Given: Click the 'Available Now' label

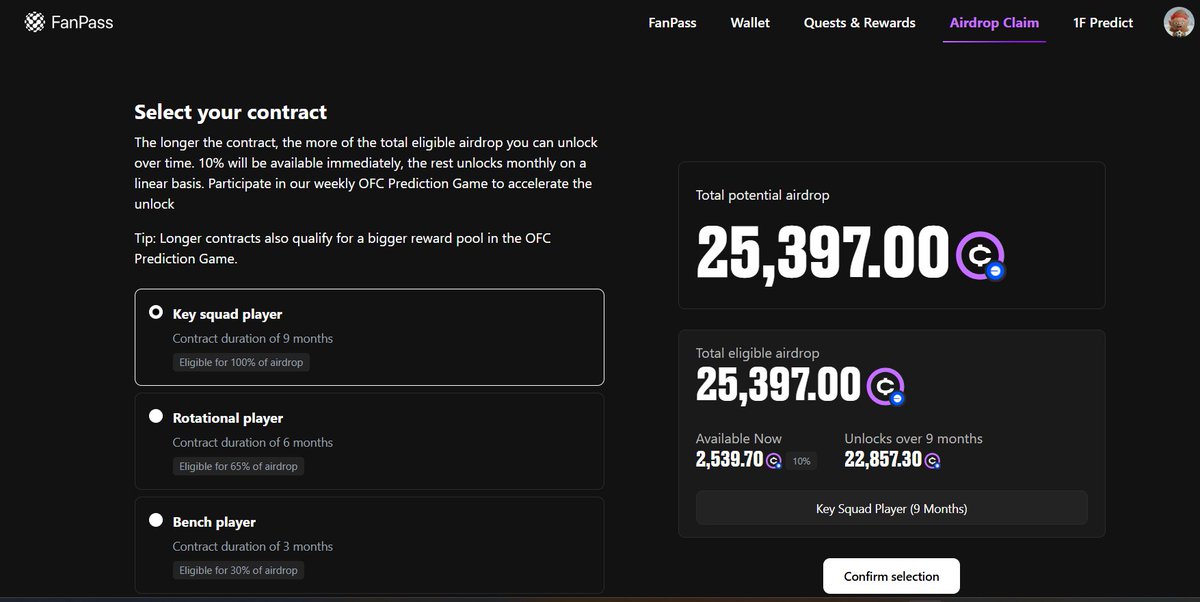Looking at the screenshot, I should 739,438.
